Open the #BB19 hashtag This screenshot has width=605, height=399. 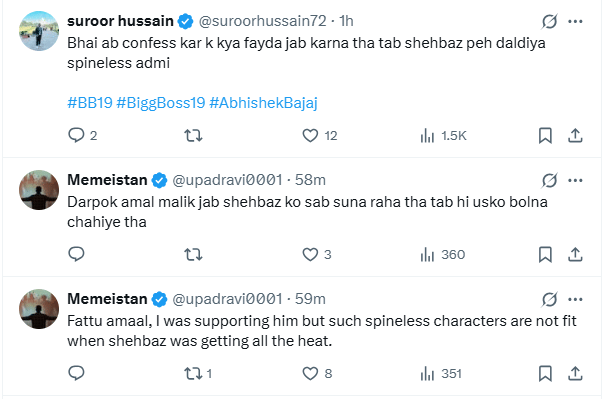click(90, 103)
